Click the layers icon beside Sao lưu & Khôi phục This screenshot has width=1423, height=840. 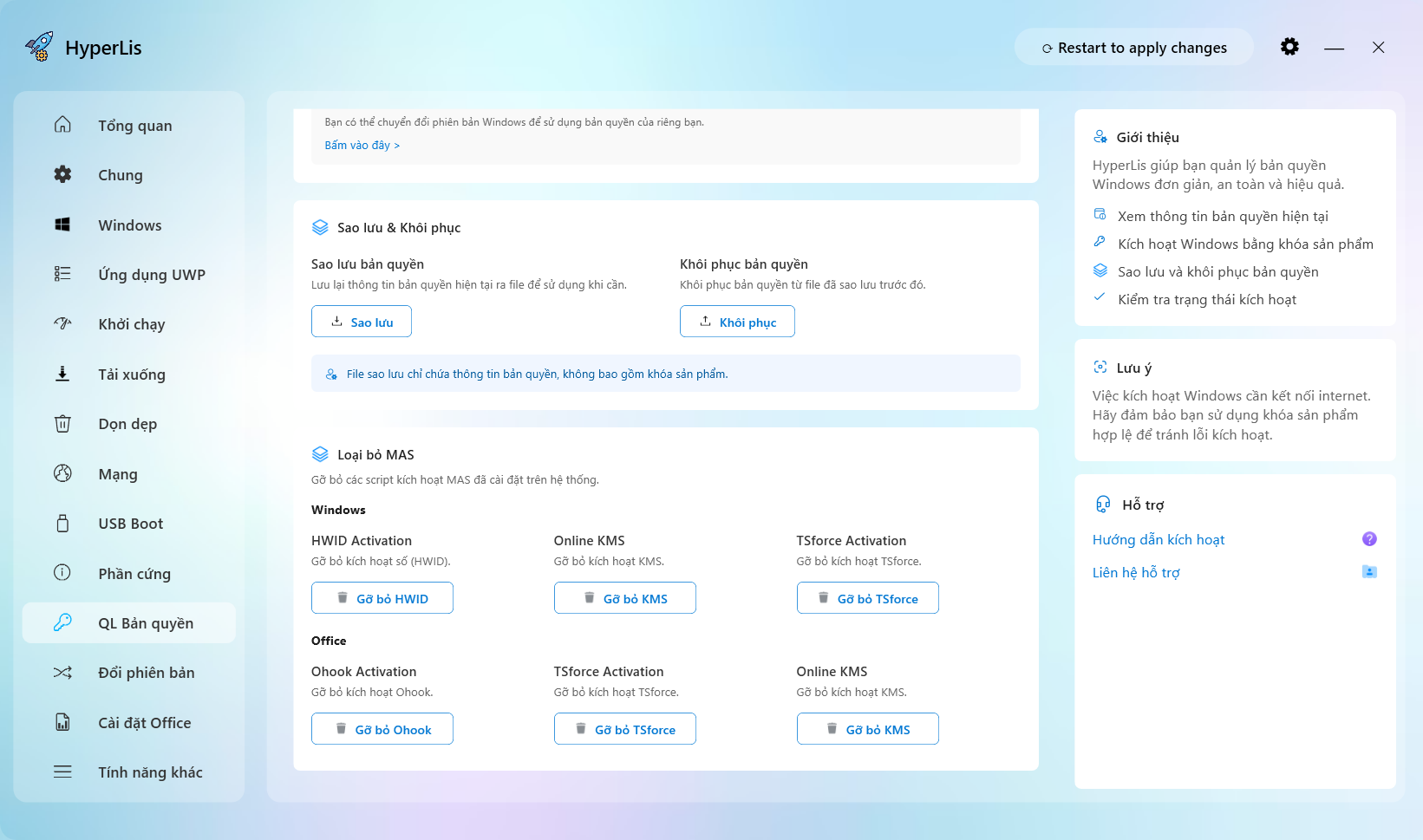320,227
